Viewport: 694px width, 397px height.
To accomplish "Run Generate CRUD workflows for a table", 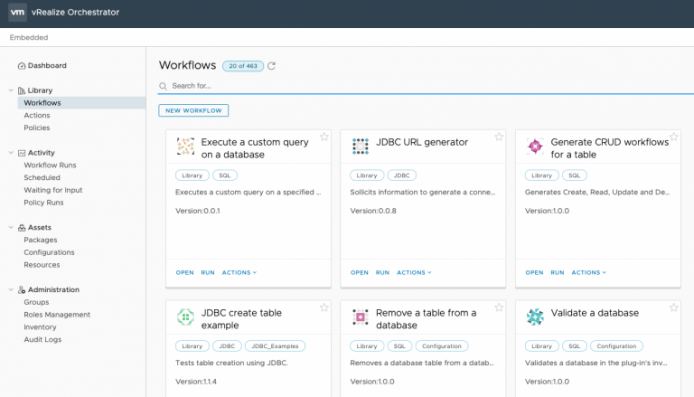I will [x=557, y=273].
